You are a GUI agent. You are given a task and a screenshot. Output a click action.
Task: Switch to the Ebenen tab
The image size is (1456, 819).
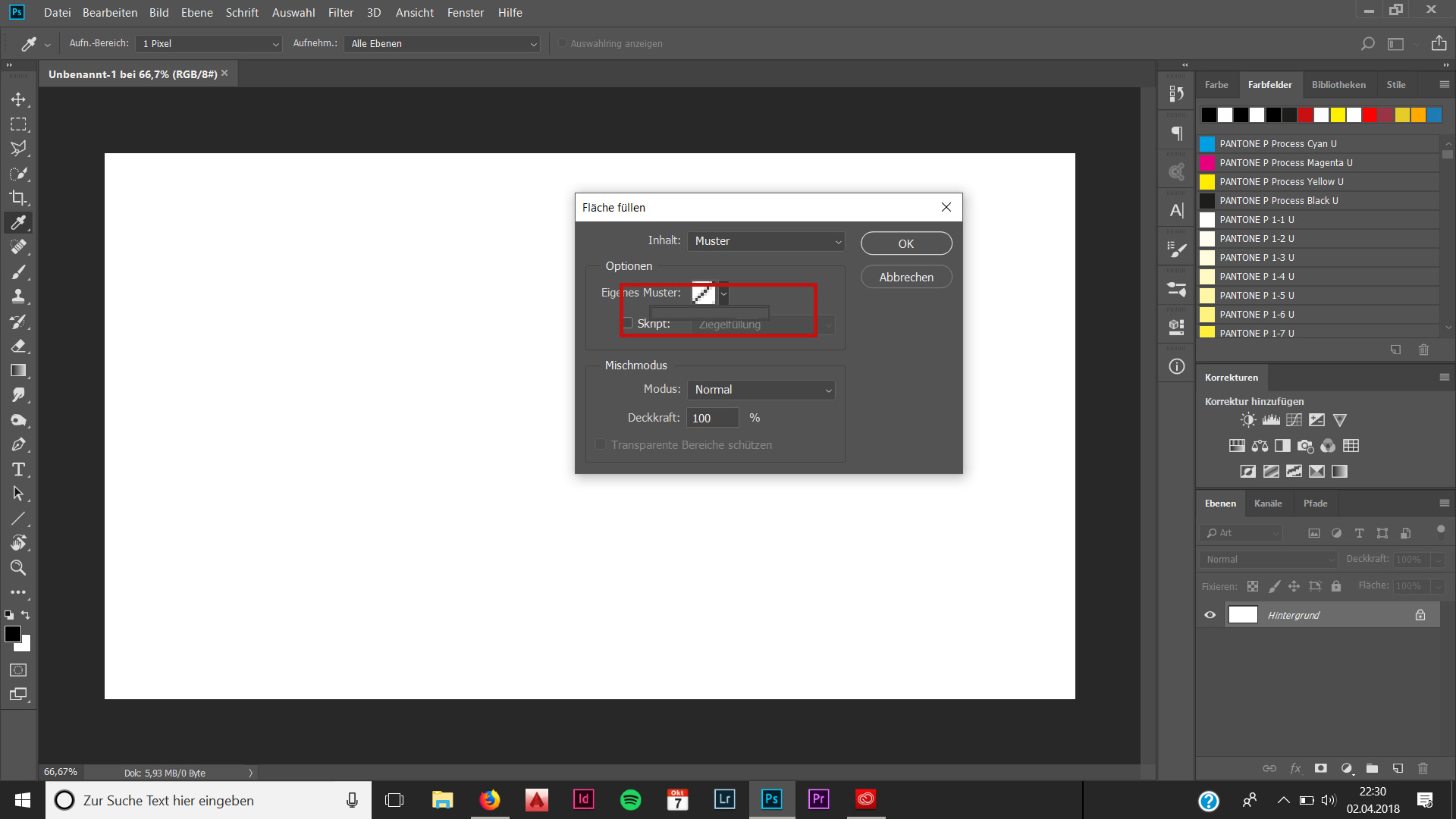pyautogui.click(x=1220, y=503)
